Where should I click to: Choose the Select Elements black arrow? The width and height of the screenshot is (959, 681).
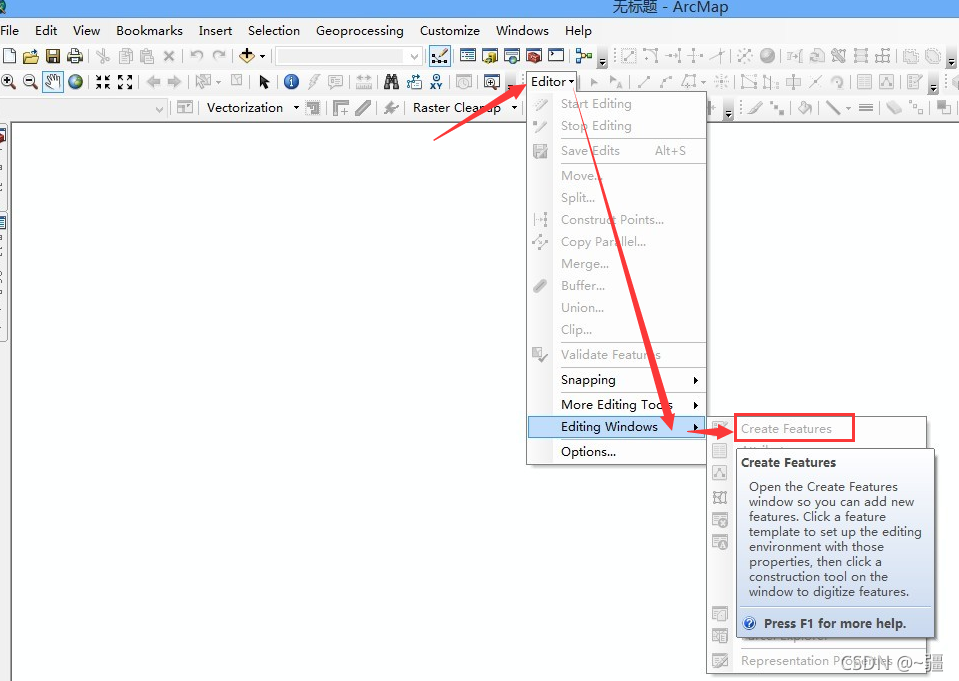264,81
